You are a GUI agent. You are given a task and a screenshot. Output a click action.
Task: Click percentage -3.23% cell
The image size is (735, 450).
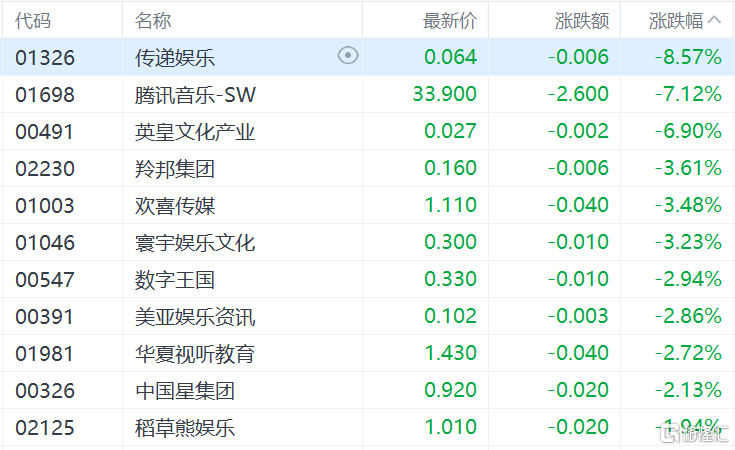[688, 242]
